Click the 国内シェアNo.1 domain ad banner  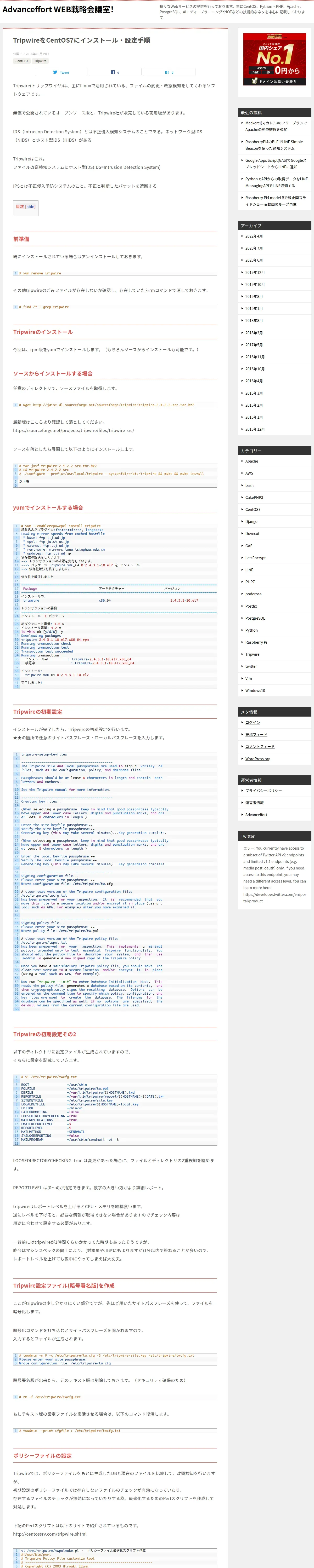274,59
